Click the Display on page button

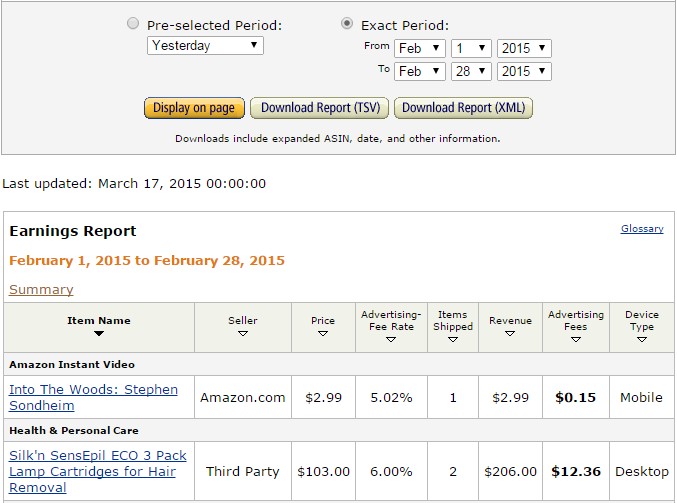[194, 108]
